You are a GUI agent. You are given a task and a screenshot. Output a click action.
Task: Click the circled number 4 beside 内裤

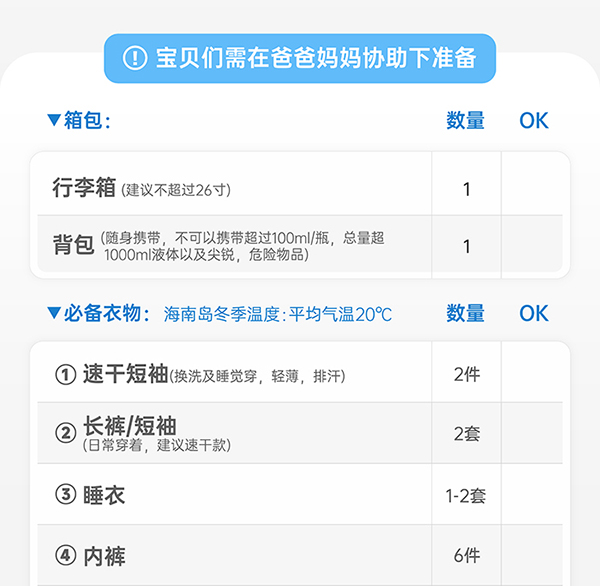click(x=65, y=555)
